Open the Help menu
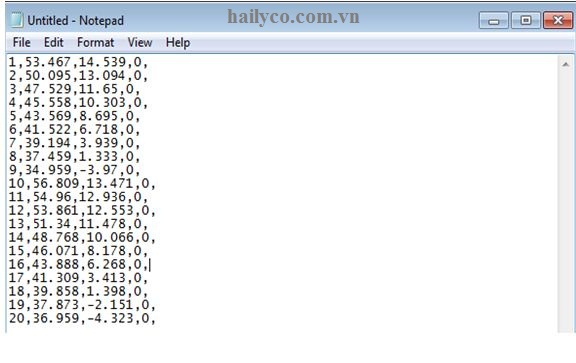The image size is (576, 363). pyautogui.click(x=178, y=43)
